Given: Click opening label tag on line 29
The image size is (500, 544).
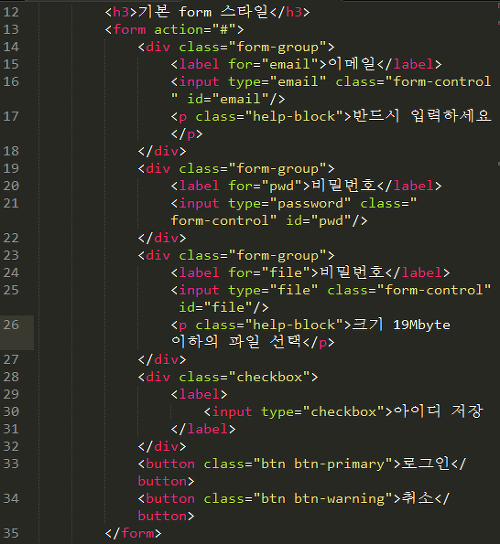Looking at the screenshot, I should pos(199,394).
